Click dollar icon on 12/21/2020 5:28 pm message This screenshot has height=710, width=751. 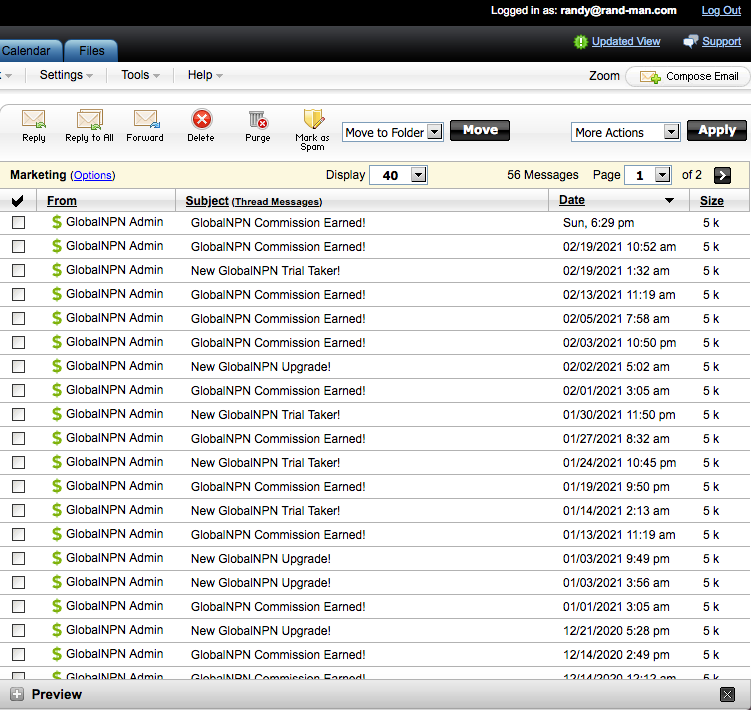pos(57,630)
